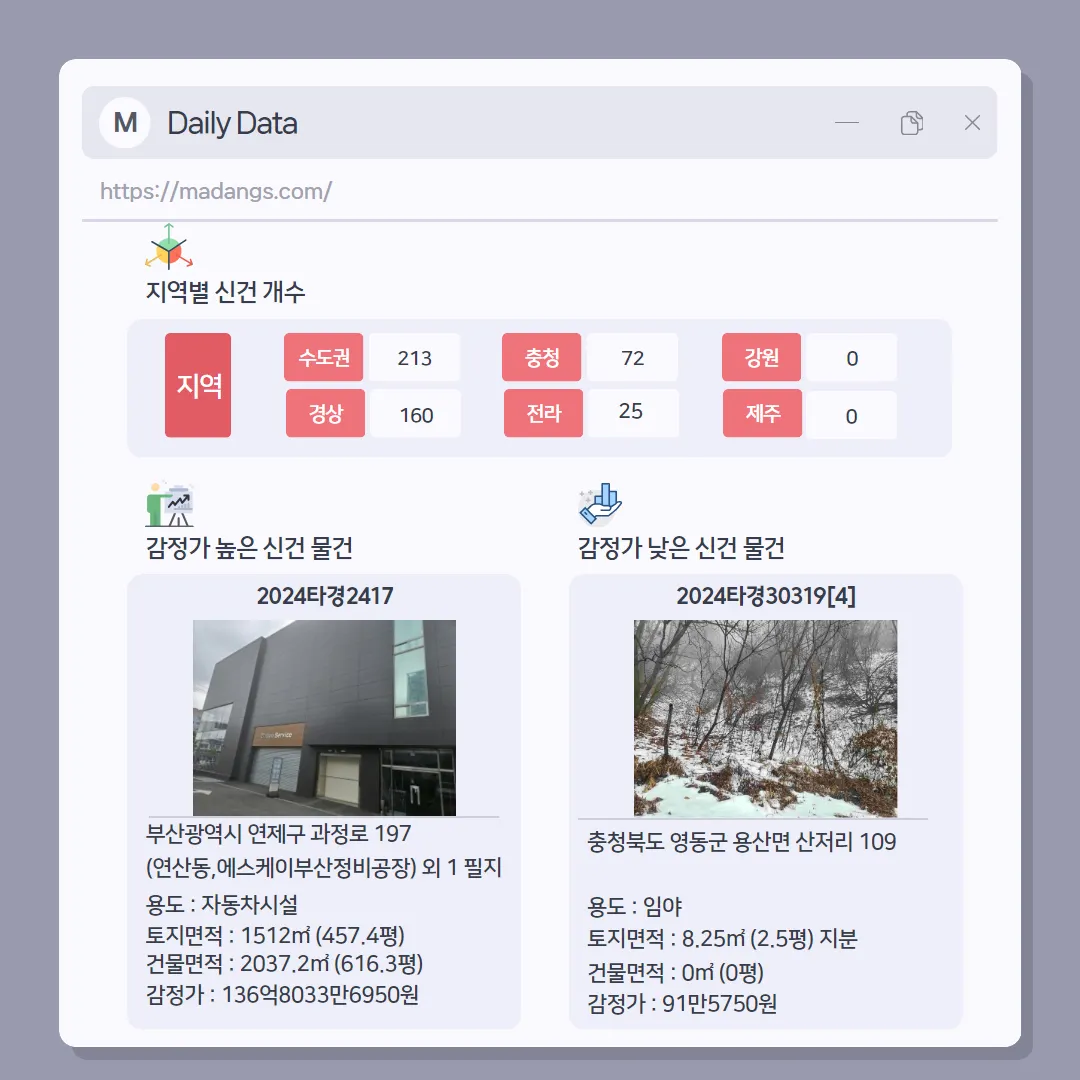Image resolution: width=1080 pixels, height=1080 pixels.
Task: Open the https://madangs.com/ link
Action: 216,191
